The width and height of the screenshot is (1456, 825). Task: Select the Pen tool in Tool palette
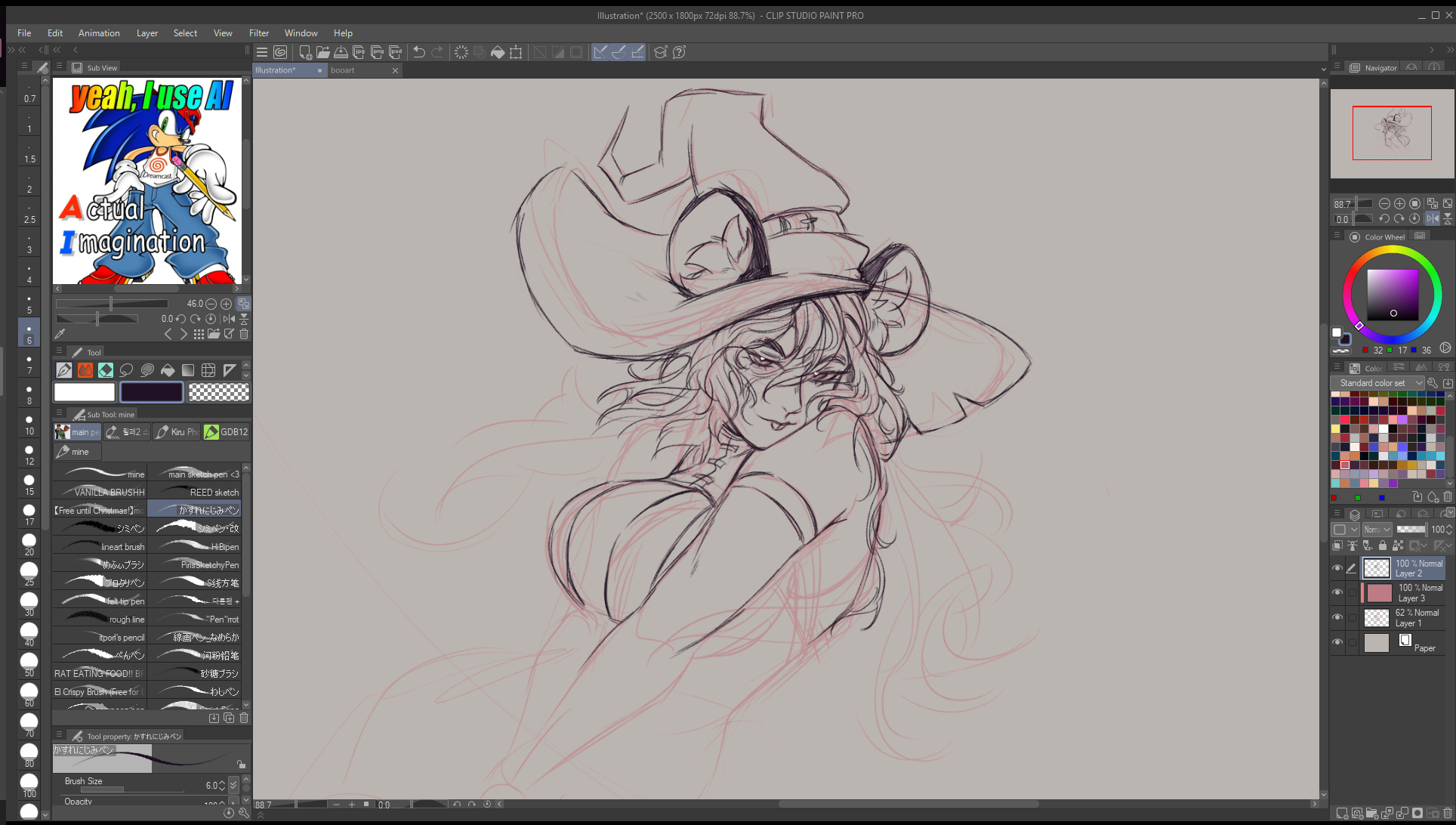click(64, 370)
